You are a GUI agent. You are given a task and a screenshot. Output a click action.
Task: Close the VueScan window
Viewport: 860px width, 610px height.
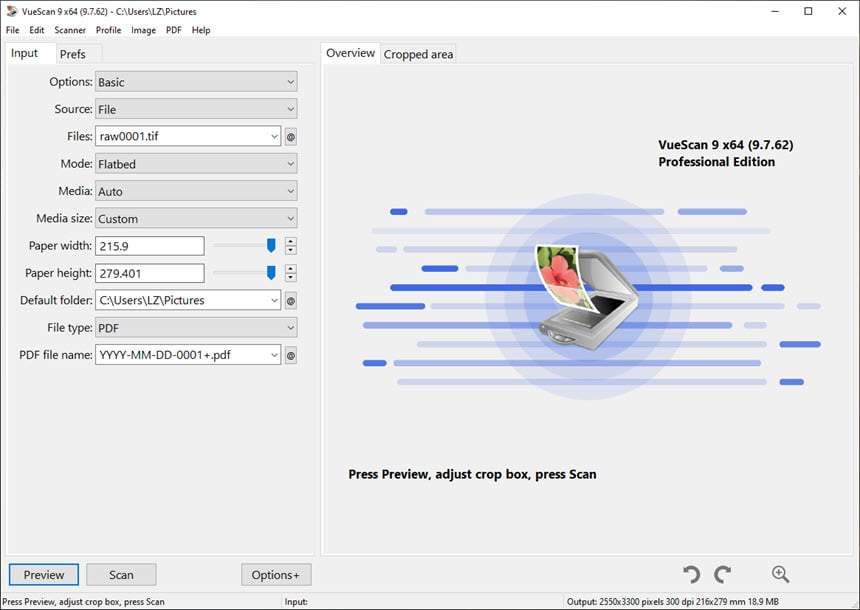coord(842,11)
